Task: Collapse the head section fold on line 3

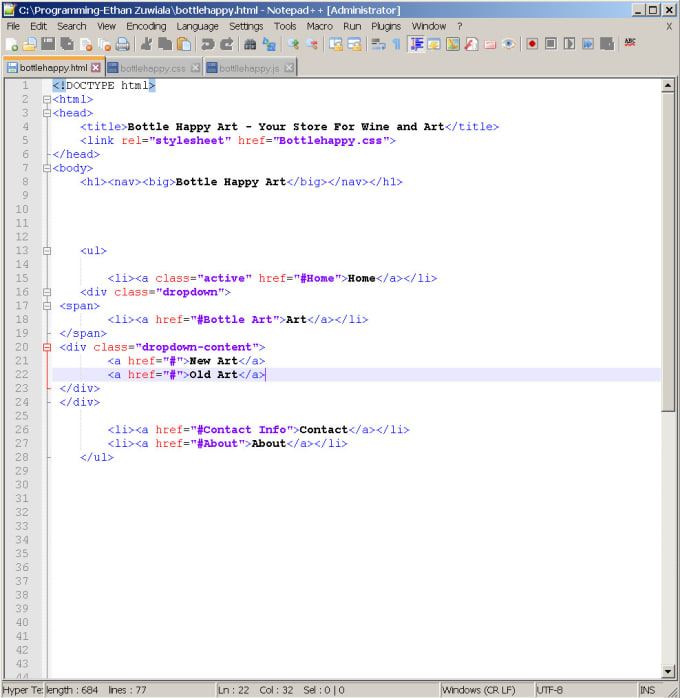Action: tap(47, 114)
